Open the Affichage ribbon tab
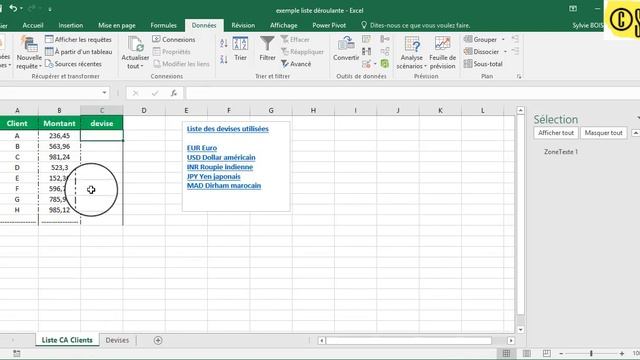Image resolution: width=640 pixels, height=360 pixels. coord(284,25)
